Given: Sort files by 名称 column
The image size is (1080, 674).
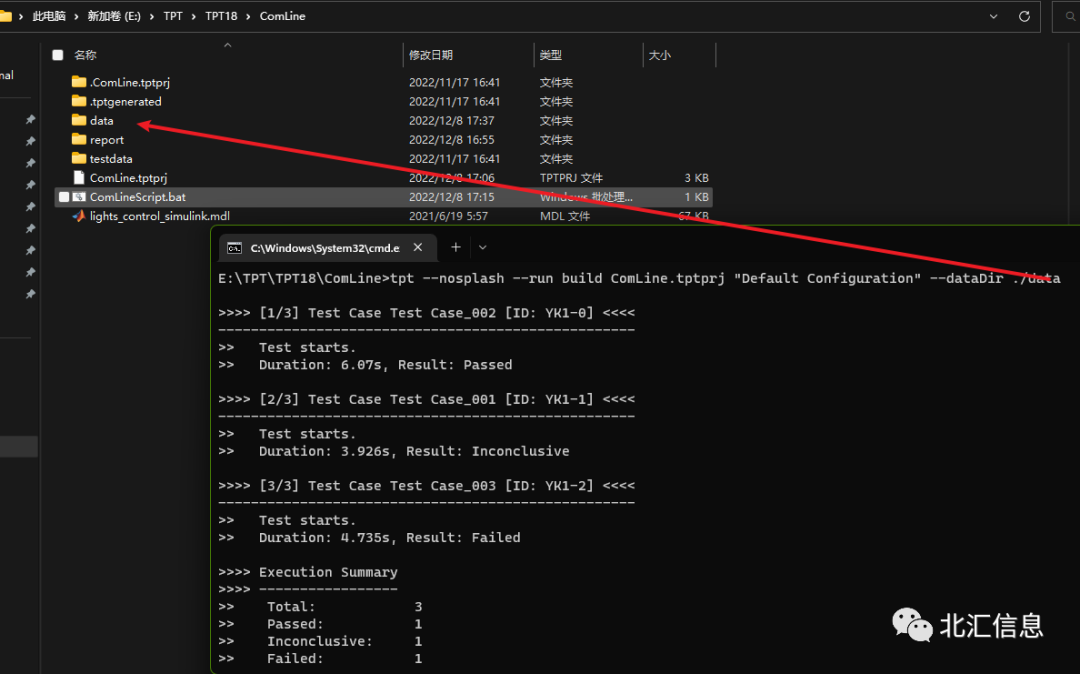Looking at the screenshot, I should (85, 55).
